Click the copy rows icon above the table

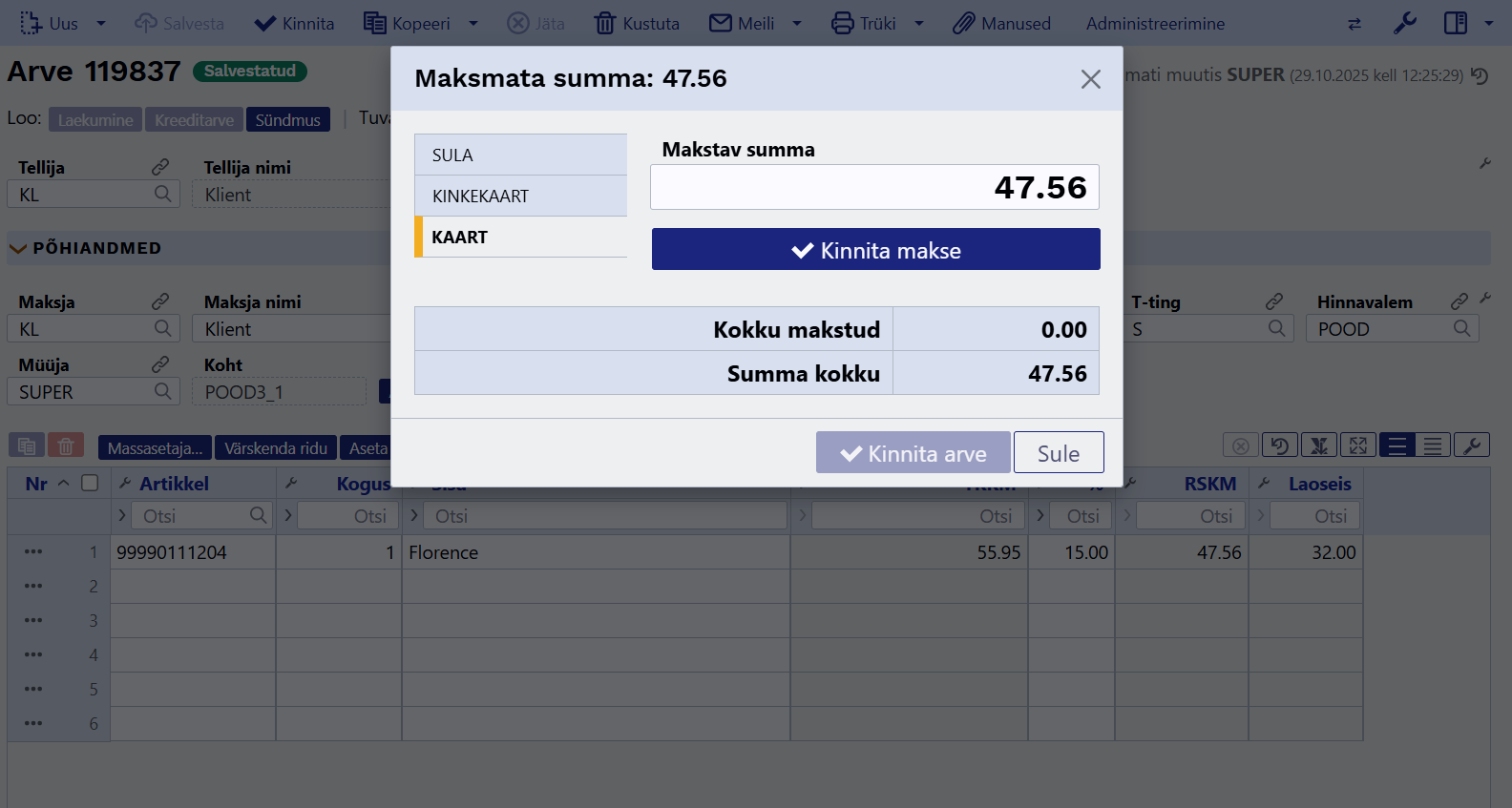pos(27,445)
